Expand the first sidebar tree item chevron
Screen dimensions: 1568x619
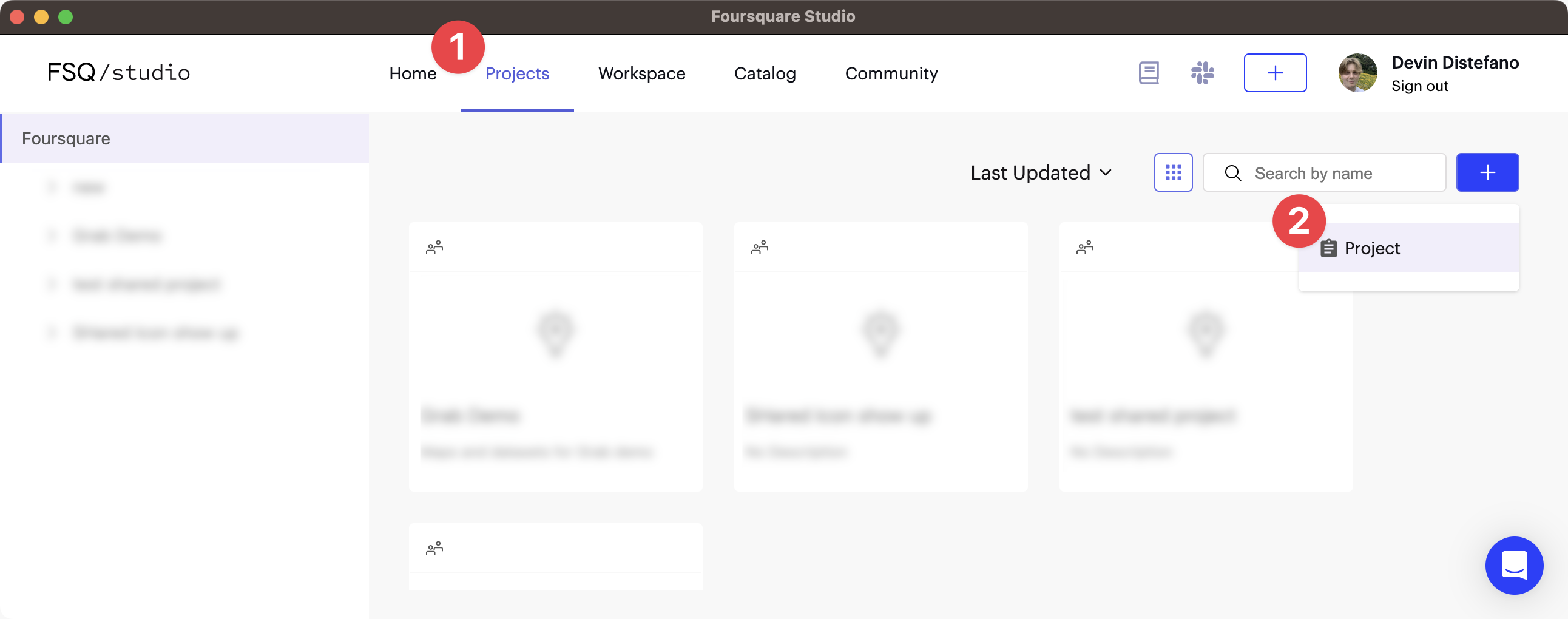coord(52,187)
